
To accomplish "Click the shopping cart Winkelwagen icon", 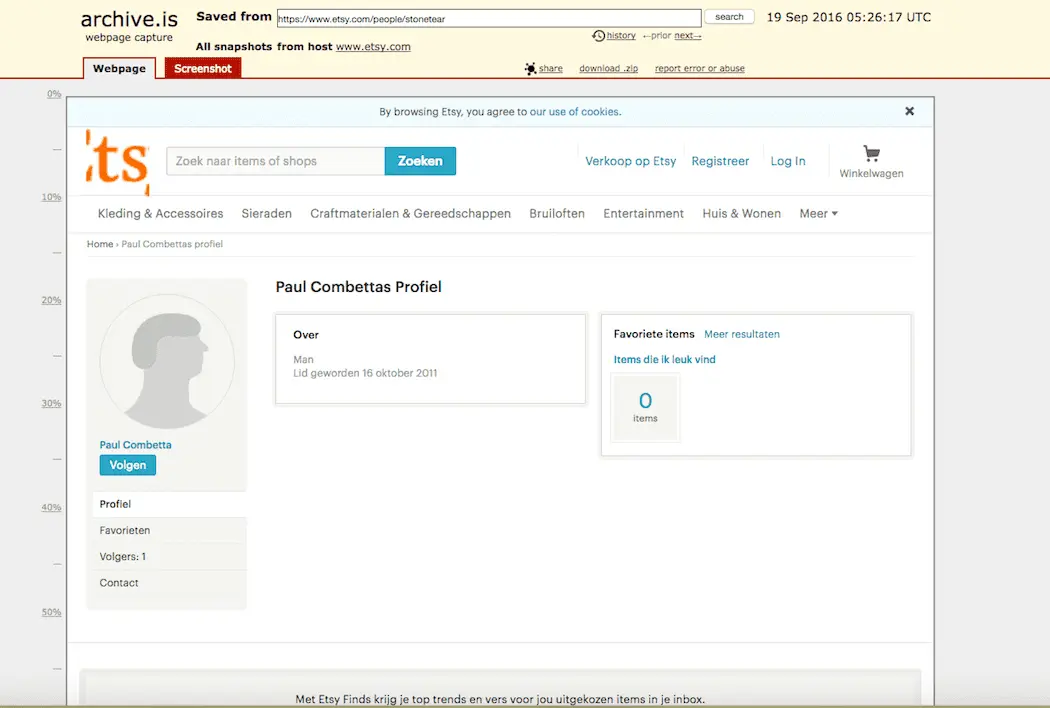I will pyautogui.click(x=871, y=154).
